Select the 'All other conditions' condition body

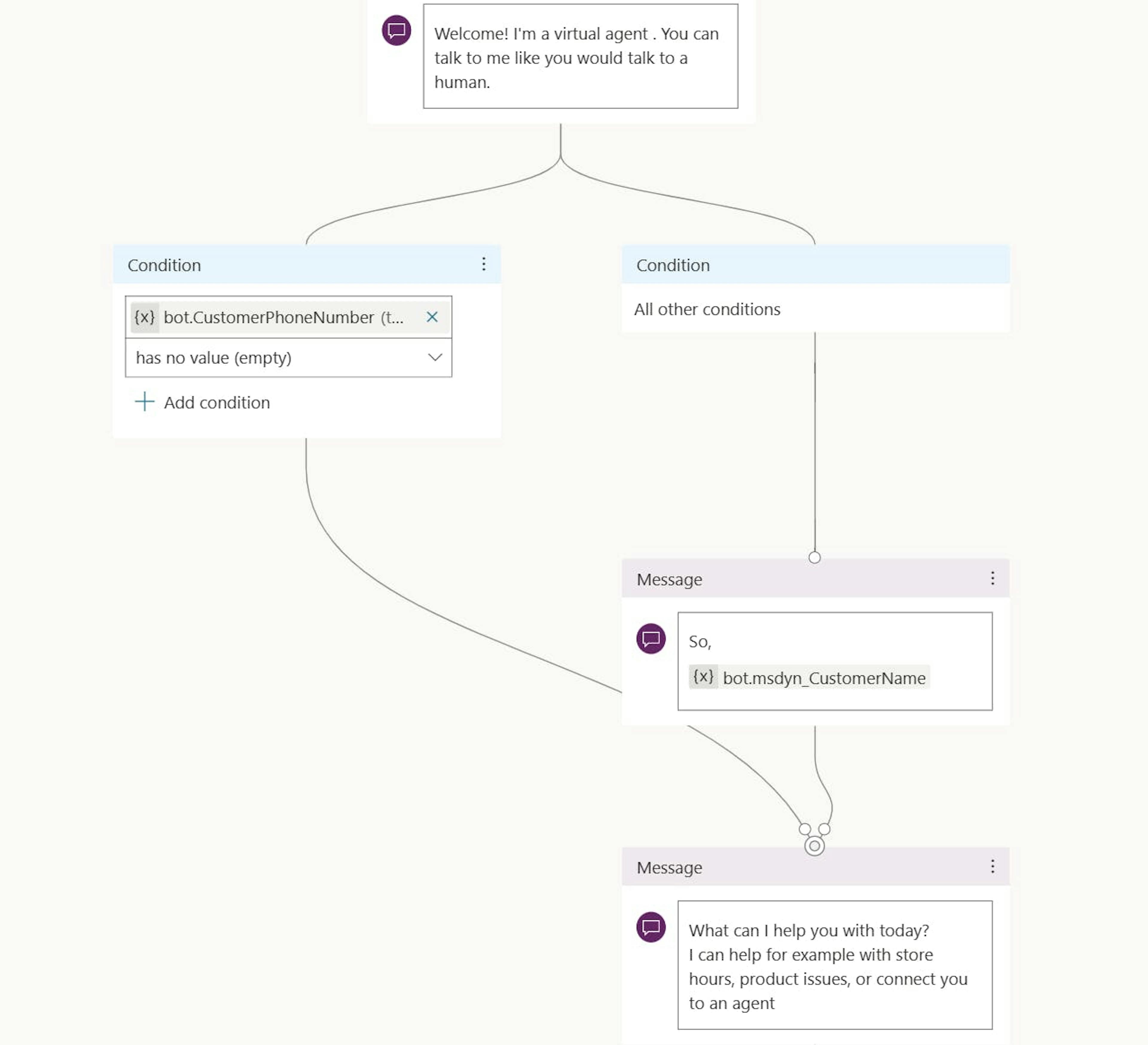click(x=816, y=309)
